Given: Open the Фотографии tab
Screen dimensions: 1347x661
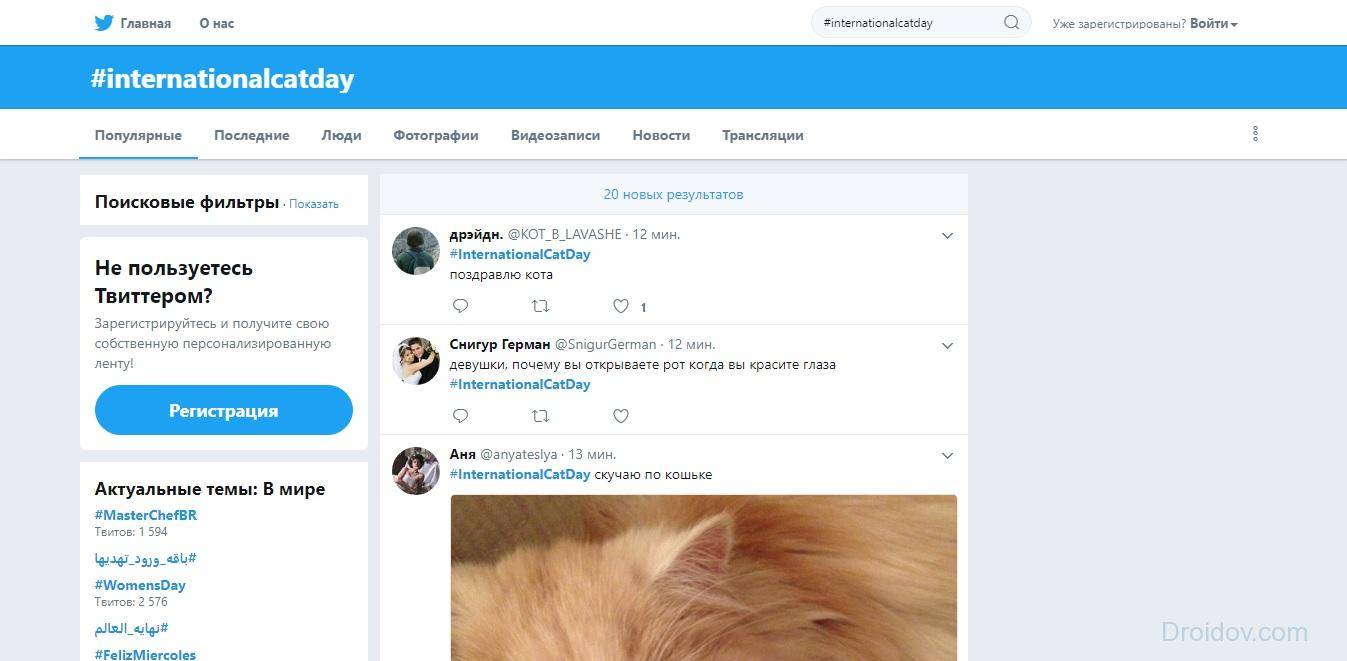Looking at the screenshot, I should pos(435,135).
